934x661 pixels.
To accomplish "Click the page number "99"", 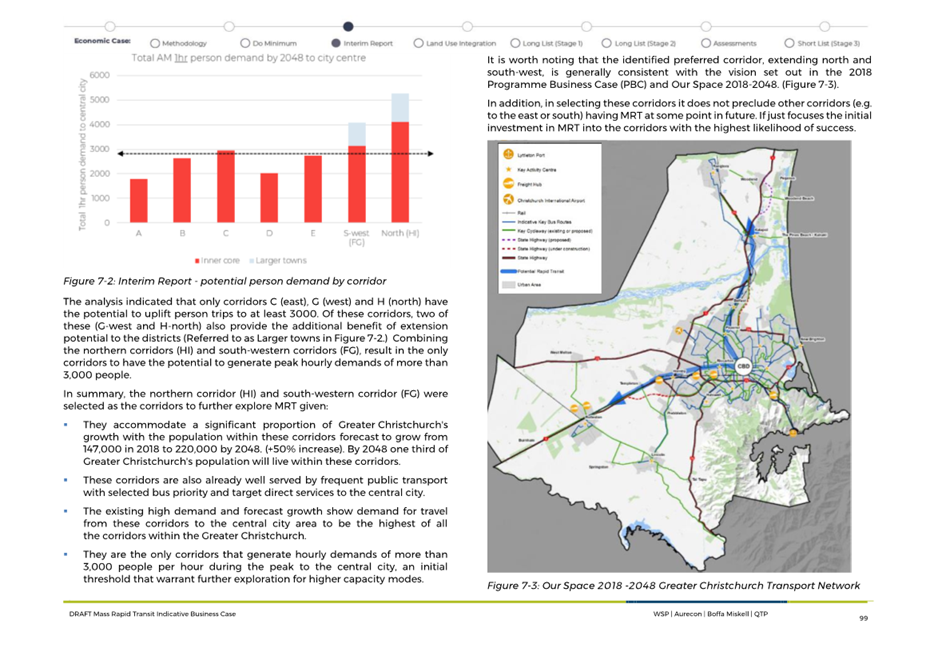I will [x=864, y=618].
